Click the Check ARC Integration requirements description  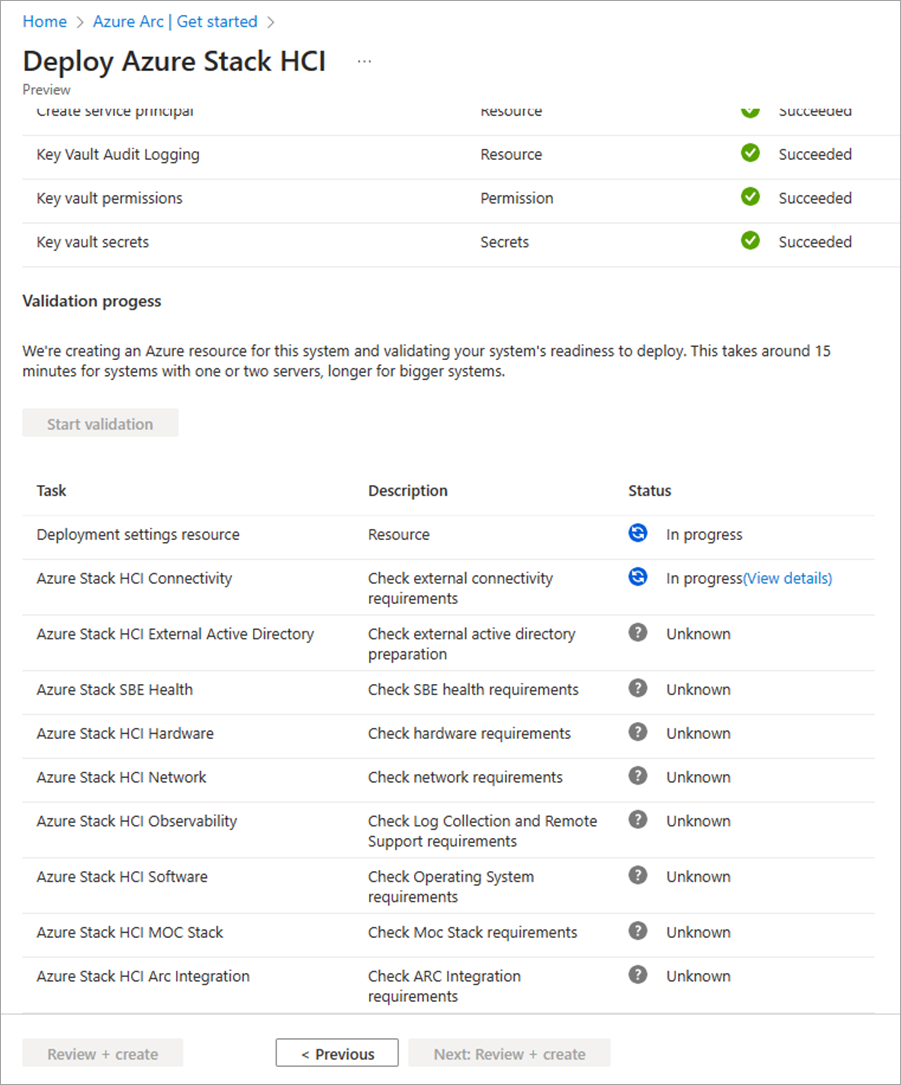(x=444, y=986)
